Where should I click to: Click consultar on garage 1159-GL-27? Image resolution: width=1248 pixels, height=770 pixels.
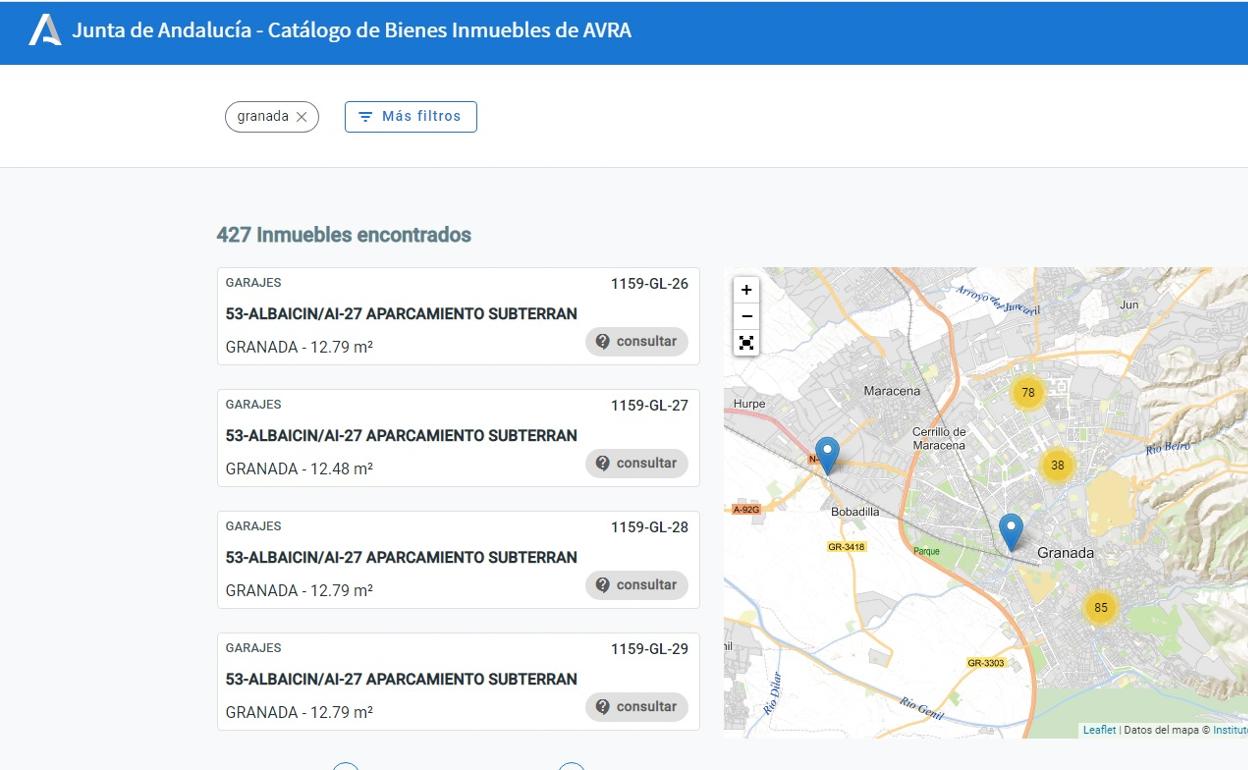coord(637,462)
